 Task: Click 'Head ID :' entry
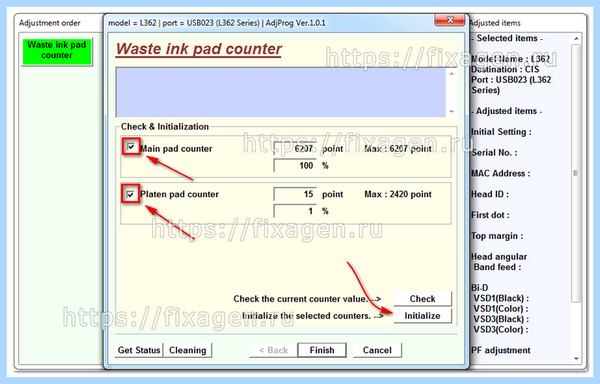tap(490, 194)
